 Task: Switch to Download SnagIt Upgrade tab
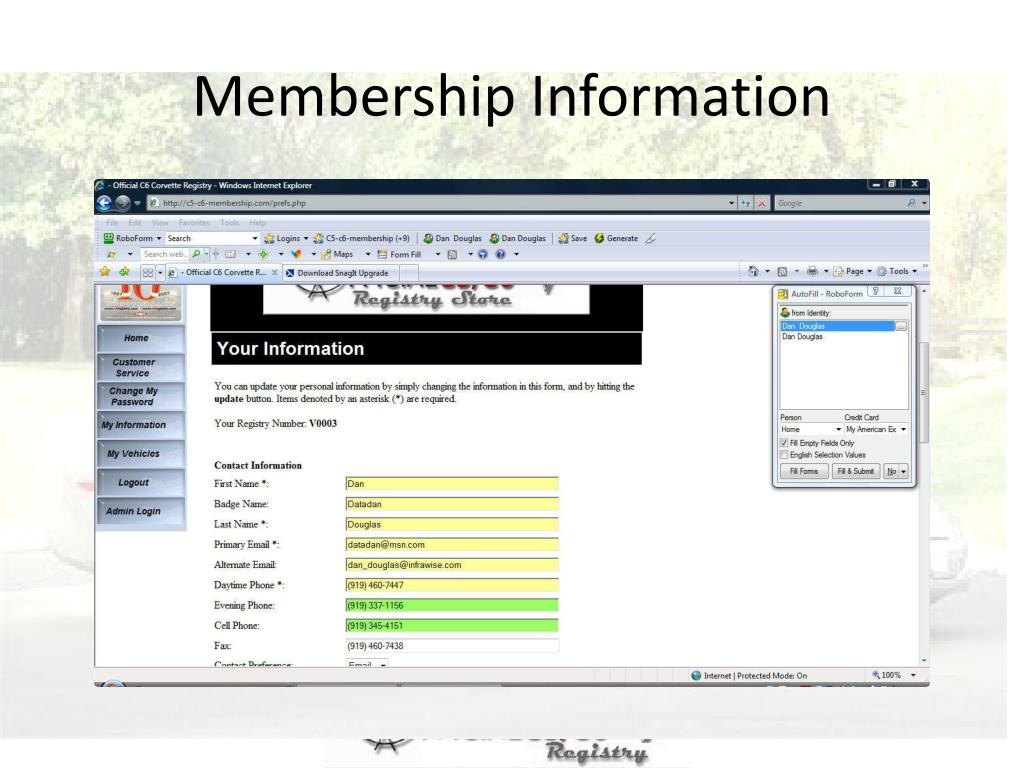[x=338, y=273]
